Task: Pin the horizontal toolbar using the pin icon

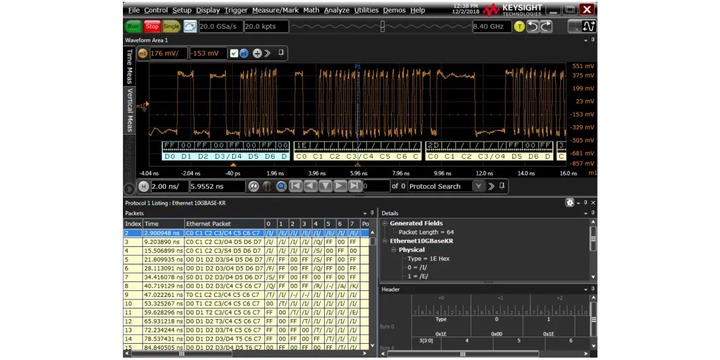Action: [501, 186]
